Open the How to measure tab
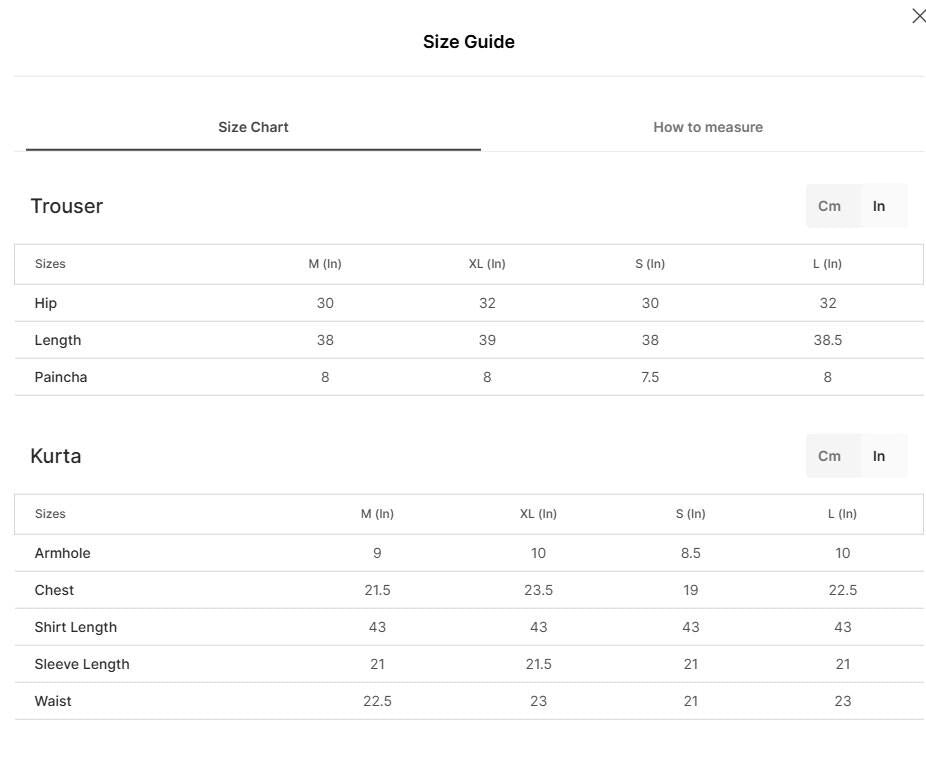This screenshot has width=926, height=771. 708,127
